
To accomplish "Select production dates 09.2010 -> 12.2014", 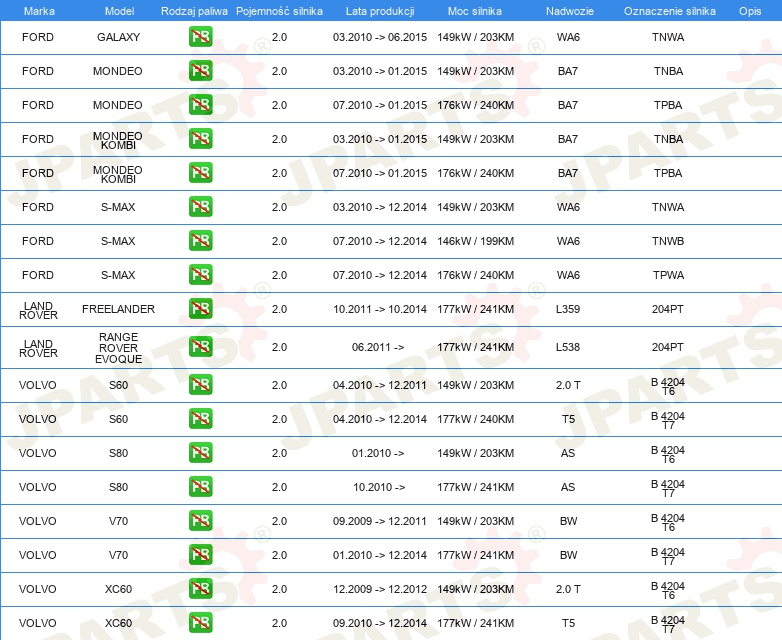I will click(x=380, y=623).
